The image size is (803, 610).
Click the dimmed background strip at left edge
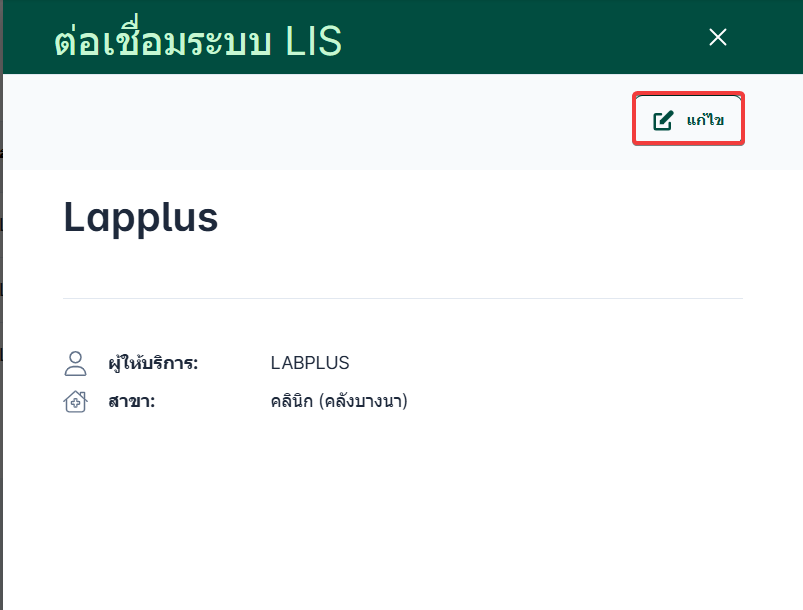tap(1, 300)
